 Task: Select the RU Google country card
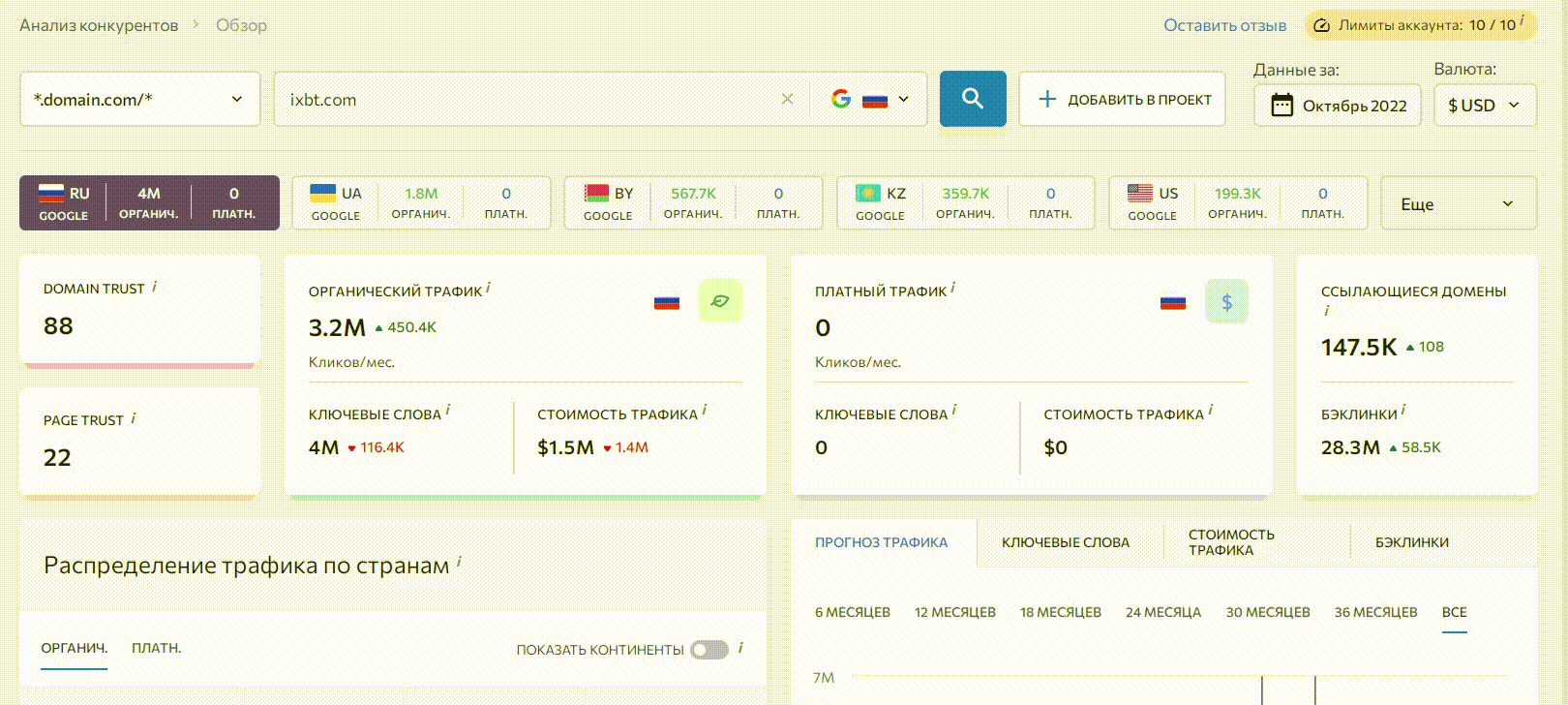[x=149, y=202]
